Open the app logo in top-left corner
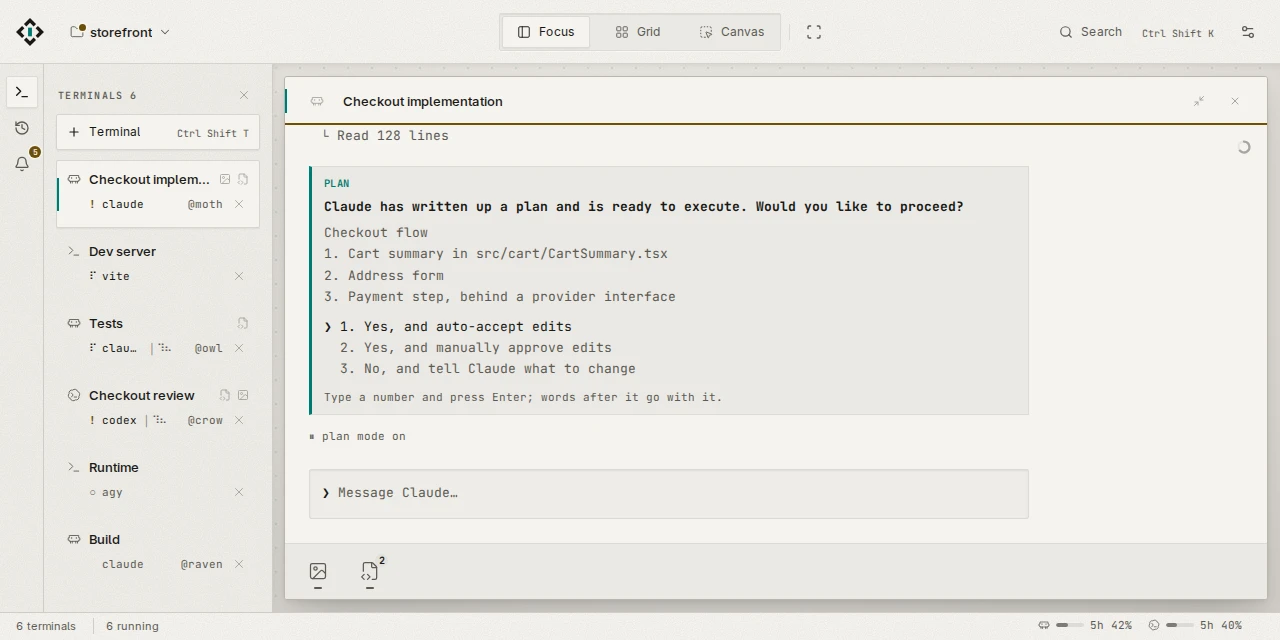 [x=30, y=32]
